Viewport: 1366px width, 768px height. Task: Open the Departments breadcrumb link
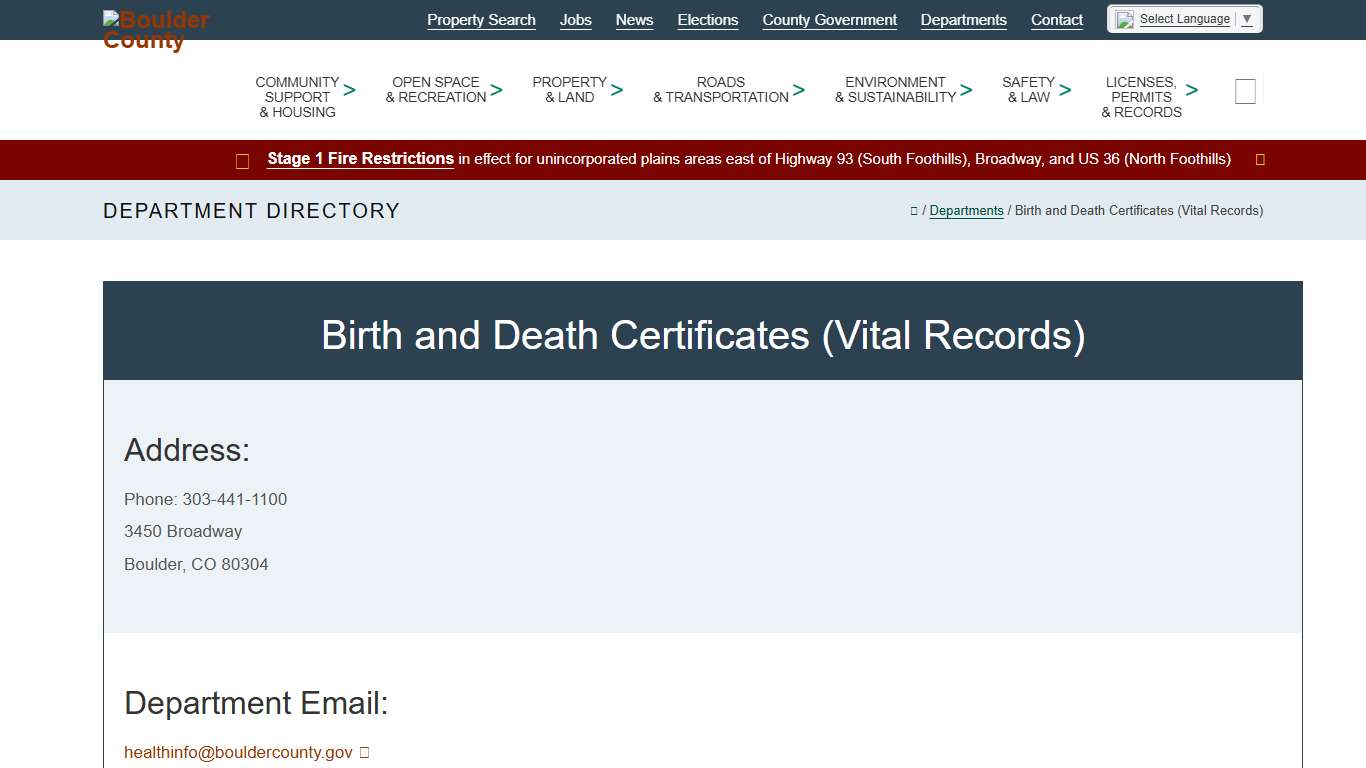[x=966, y=211]
